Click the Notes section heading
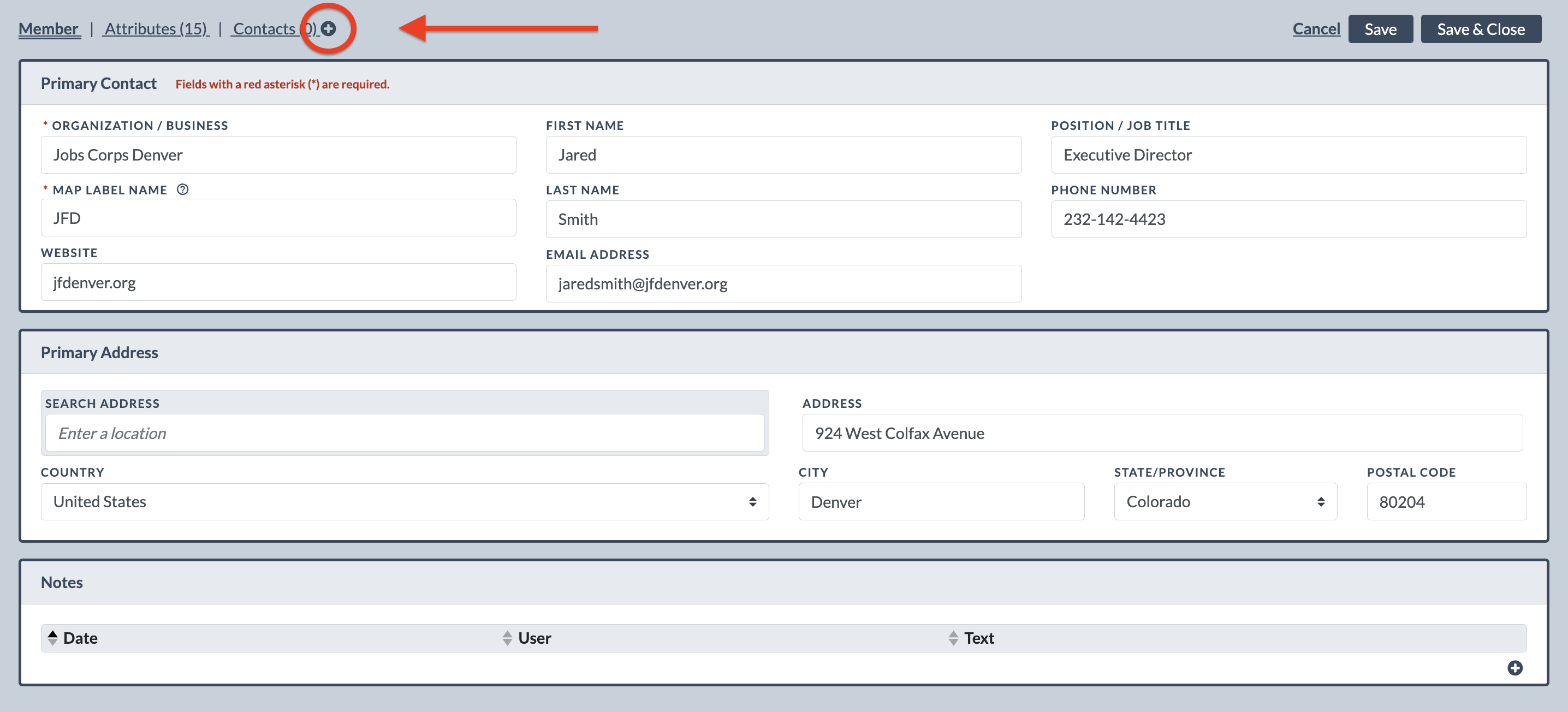Image resolution: width=1568 pixels, height=712 pixels. (62, 583)
